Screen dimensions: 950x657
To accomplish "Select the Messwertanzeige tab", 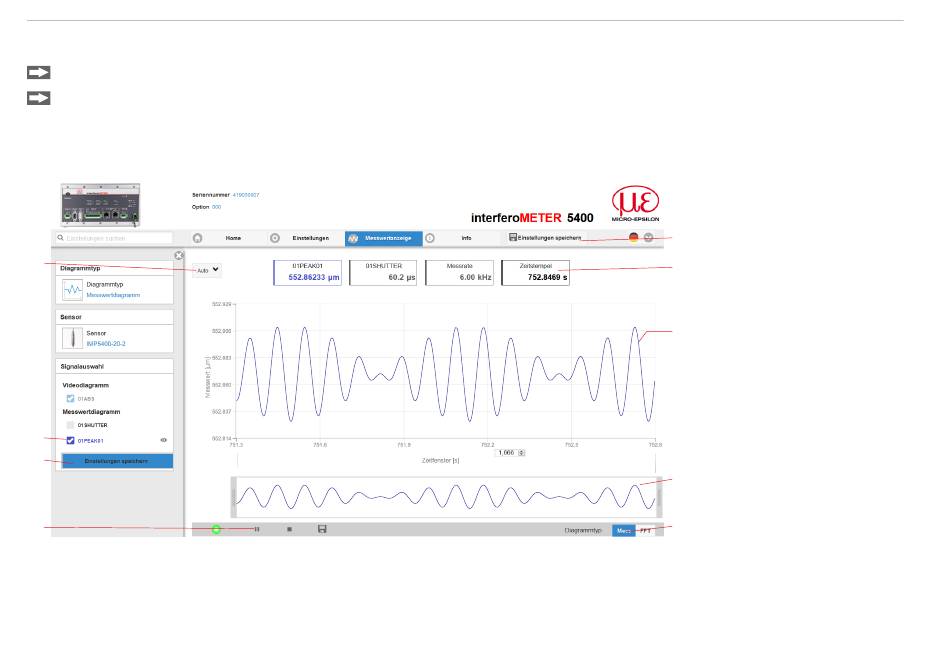I will (384, 239).
